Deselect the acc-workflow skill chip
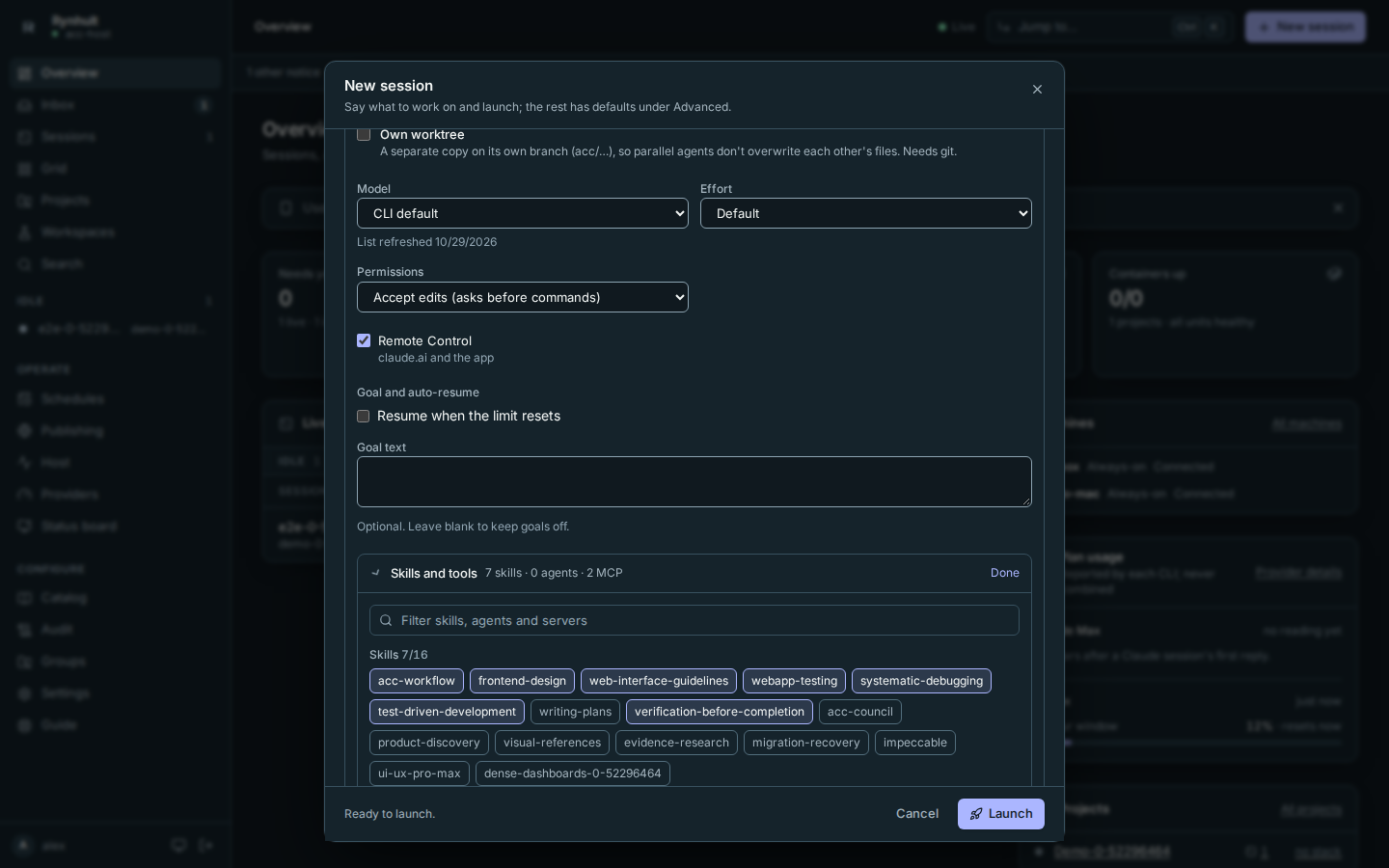The height and width of the screenshot is (868, 1389). click(x=417, y=681)
